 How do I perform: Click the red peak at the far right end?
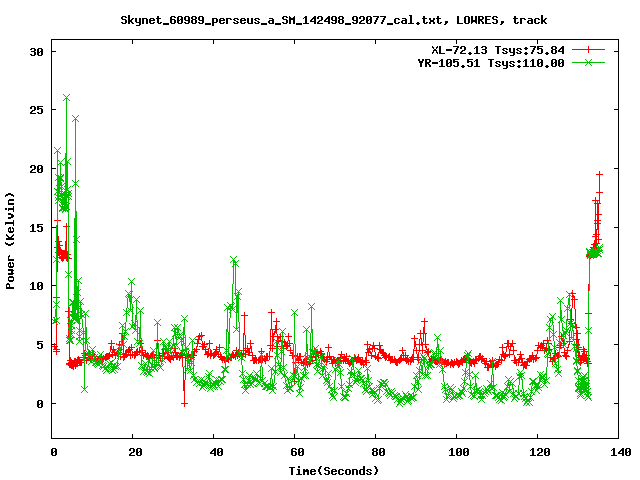point(600,174)
